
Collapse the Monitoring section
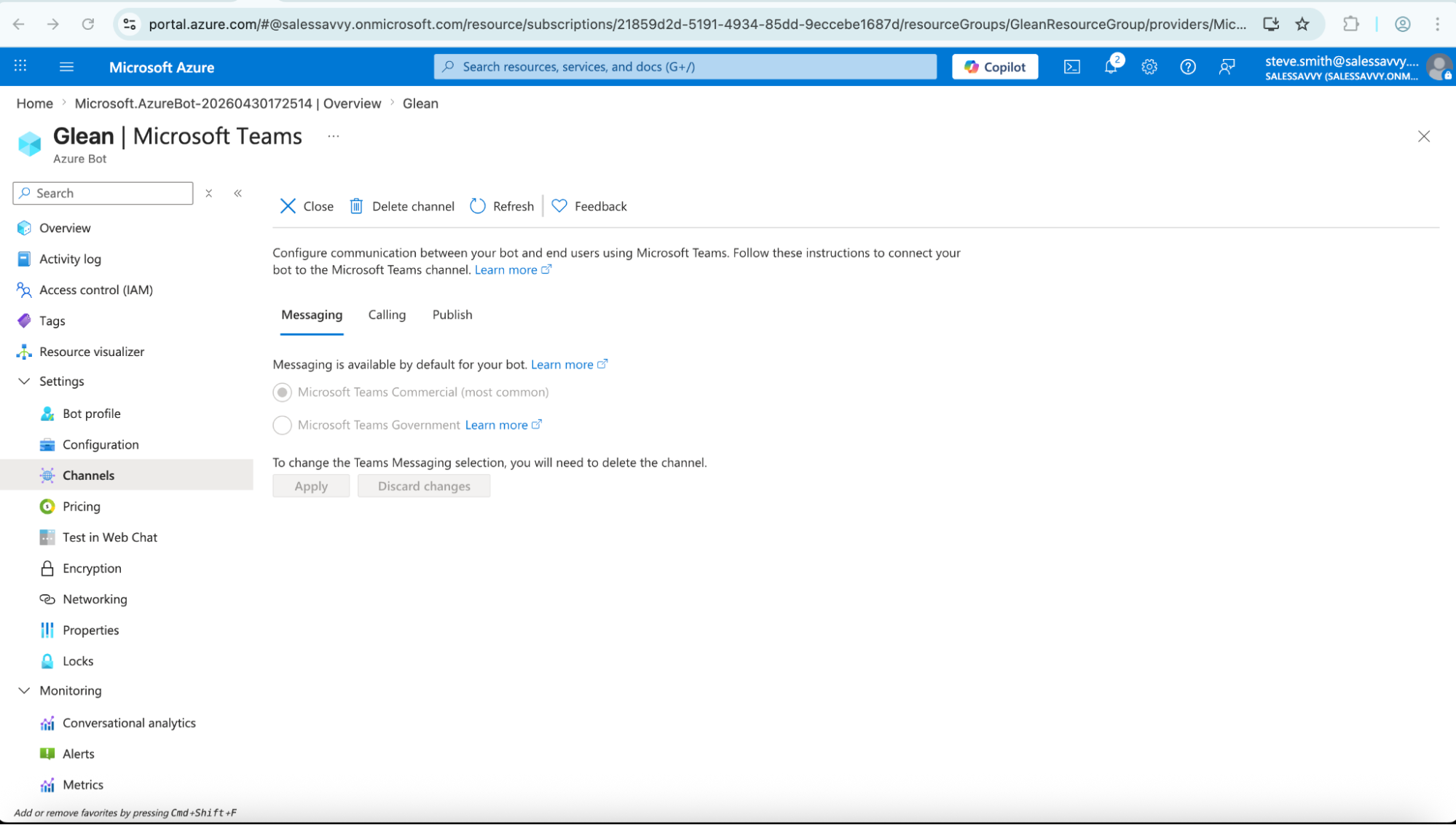pyautogui.click(x=24, y=691)
